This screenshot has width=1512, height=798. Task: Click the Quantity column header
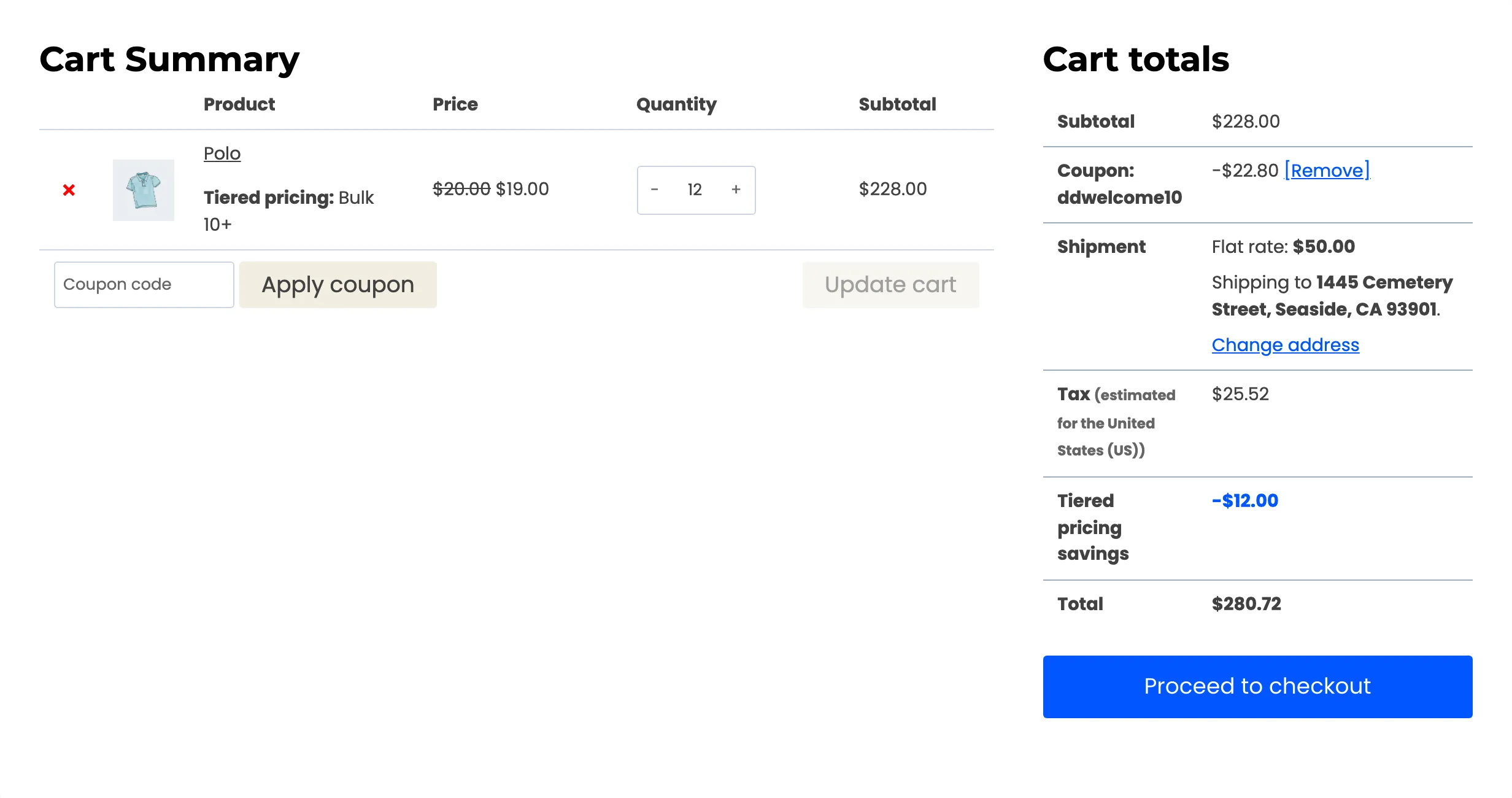[676, 104]
